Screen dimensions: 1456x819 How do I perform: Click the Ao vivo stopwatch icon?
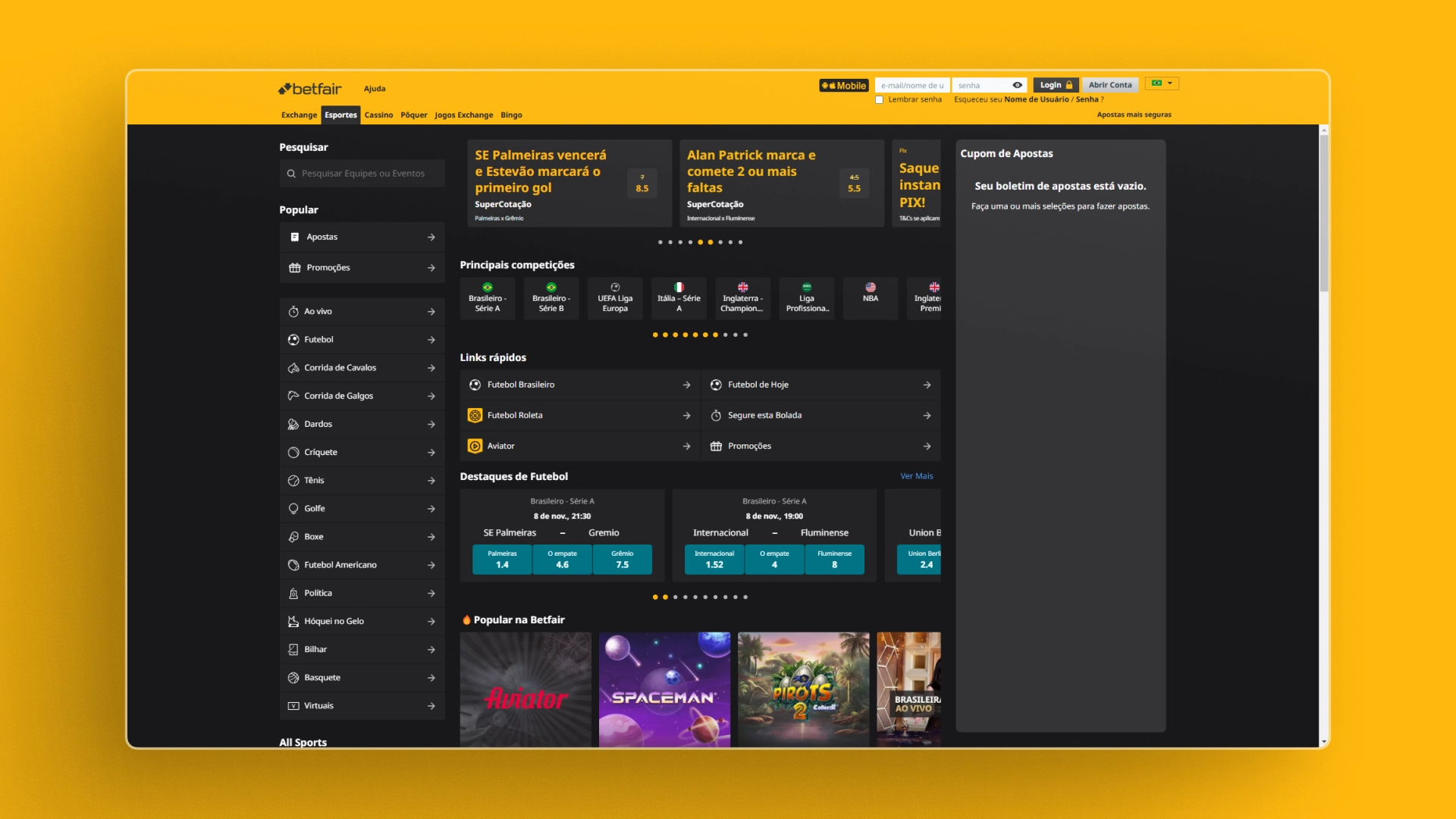coord(293,312)
